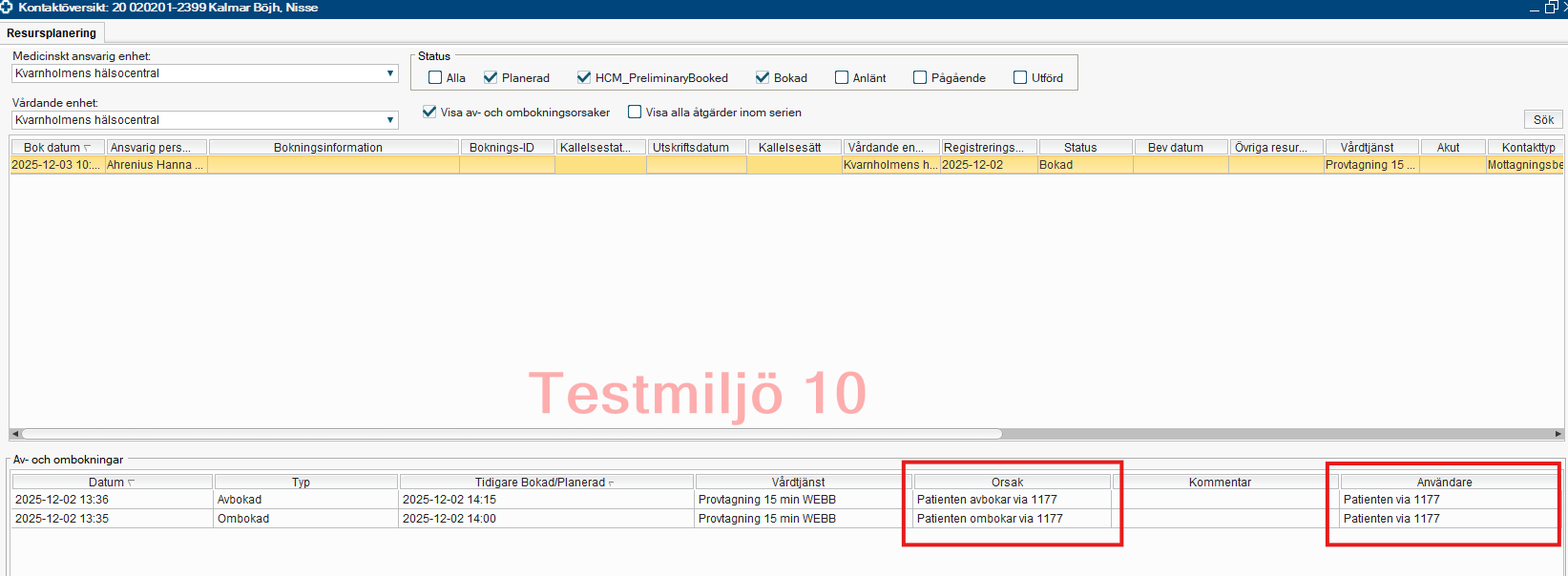This screenshot has width=1568, height=576.
Task: Click the Orsak column header
Action: tap(1007, 483)
